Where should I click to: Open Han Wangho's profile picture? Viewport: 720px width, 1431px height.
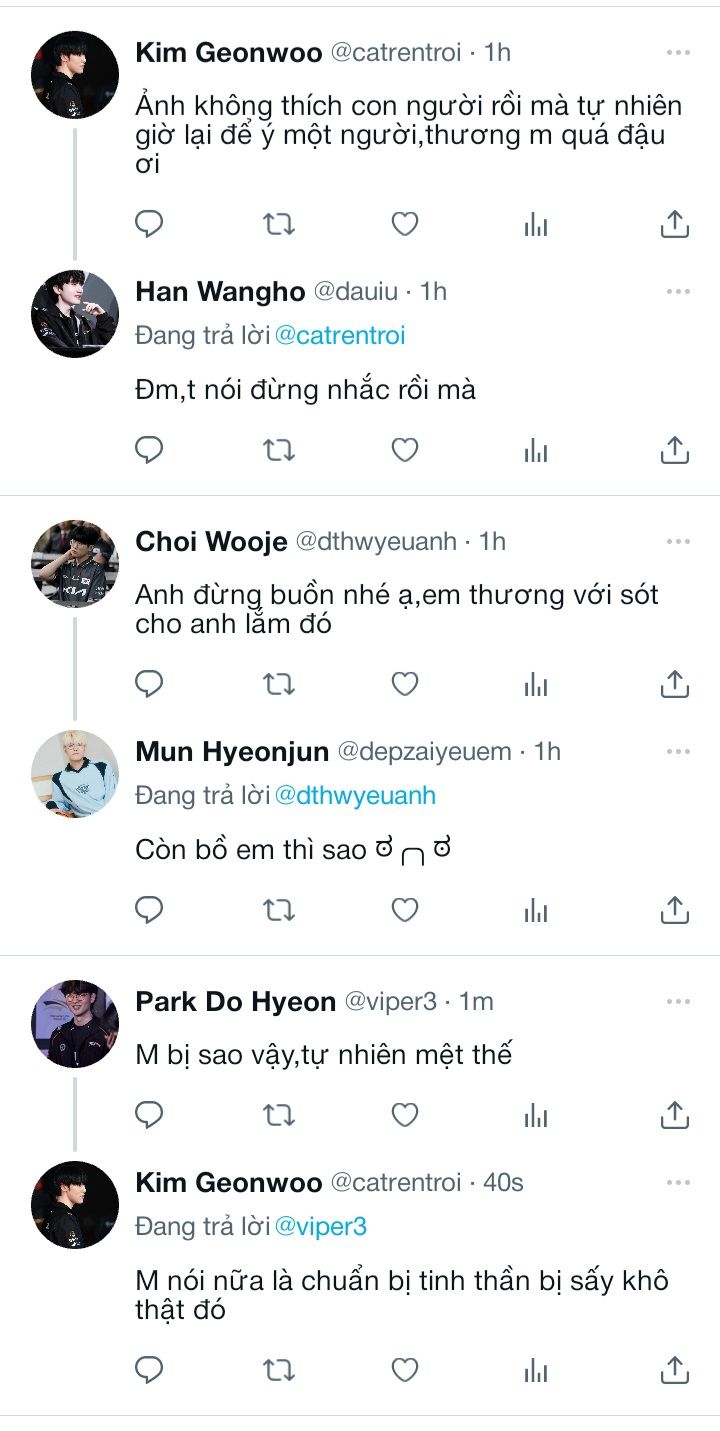(x=75, y=314)
